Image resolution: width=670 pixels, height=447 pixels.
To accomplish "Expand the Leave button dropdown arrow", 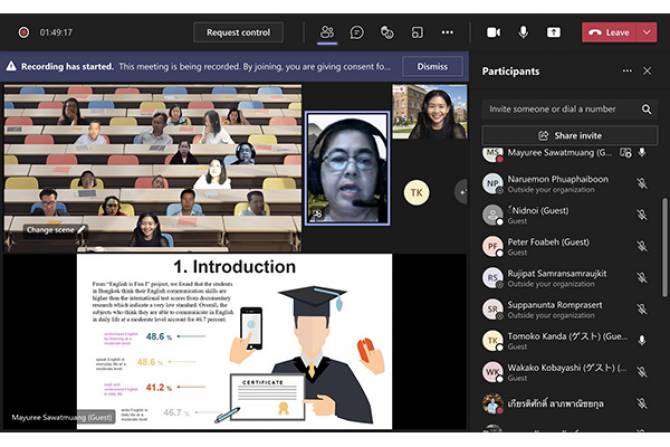I will (x=647, y=32).
